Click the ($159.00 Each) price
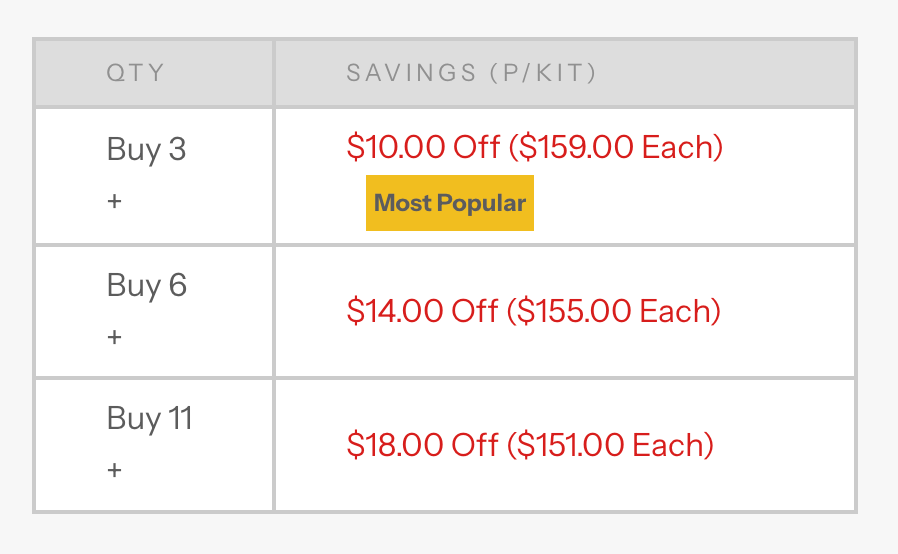The height and width of the screenshot is (554, 898). click(x=615, y=147)
